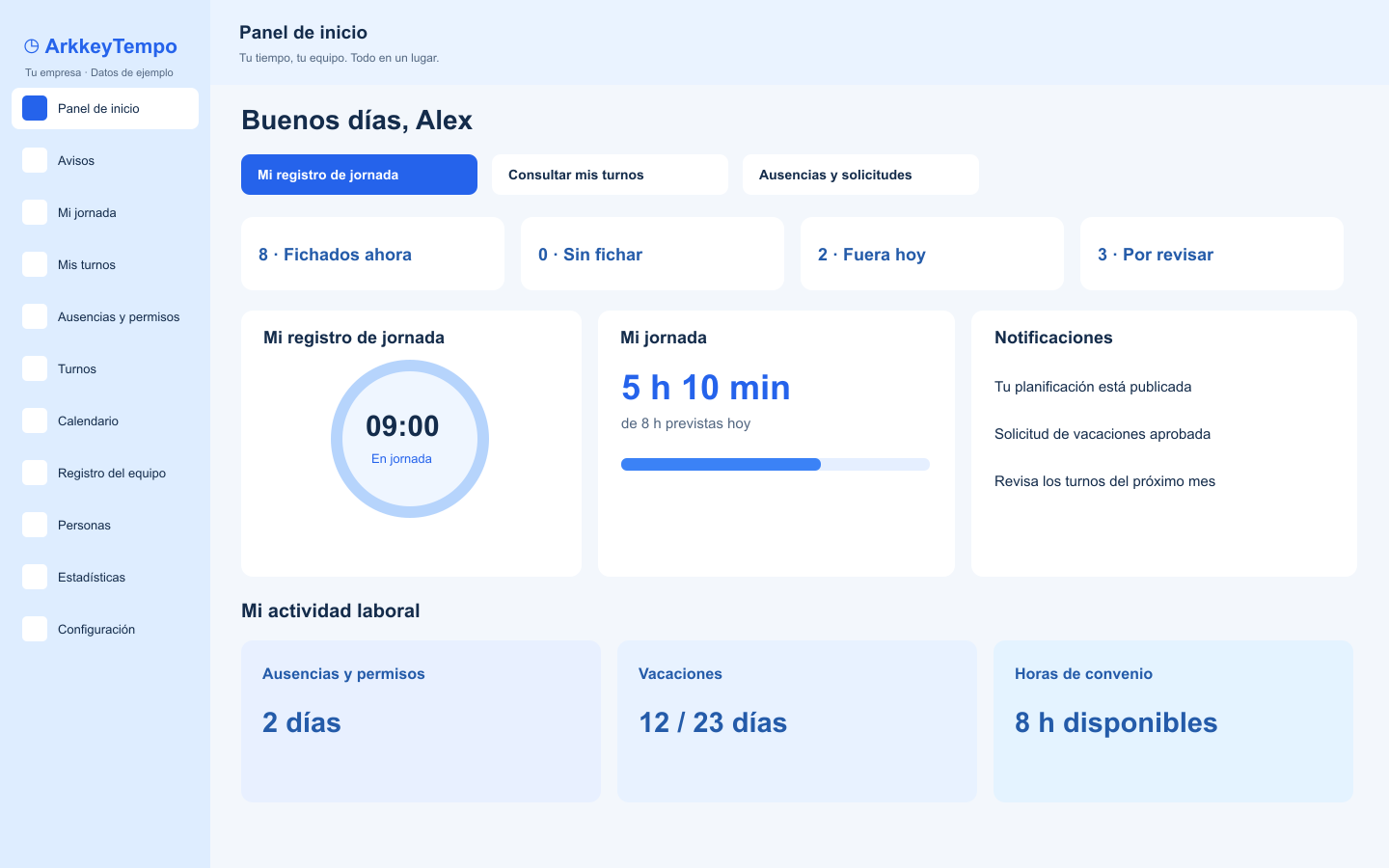Select Mis turnos in sidebar
The height and width of the screenshot is (868, 1389).
click(x=105, y=264)
